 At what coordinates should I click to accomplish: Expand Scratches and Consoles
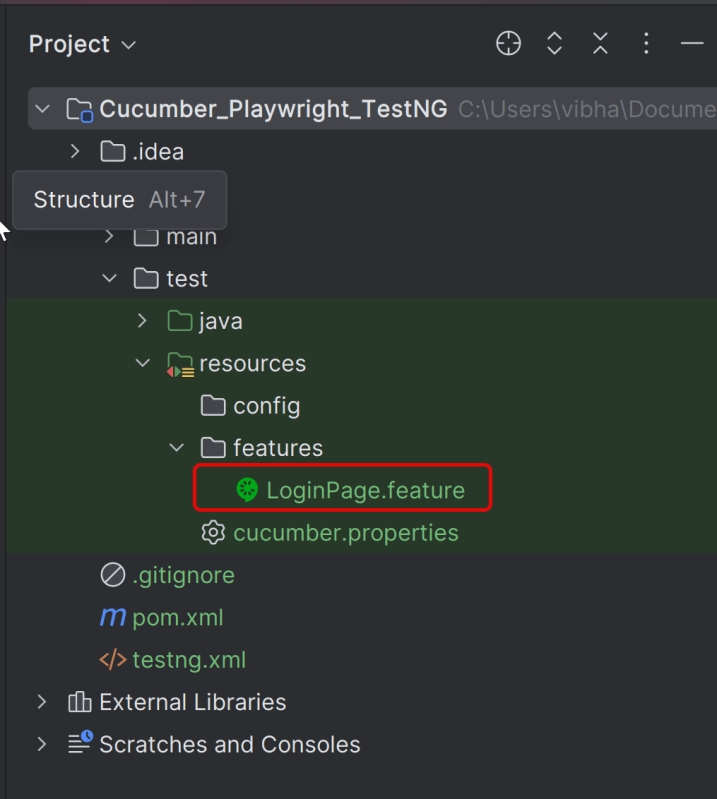tap(42, 744)
